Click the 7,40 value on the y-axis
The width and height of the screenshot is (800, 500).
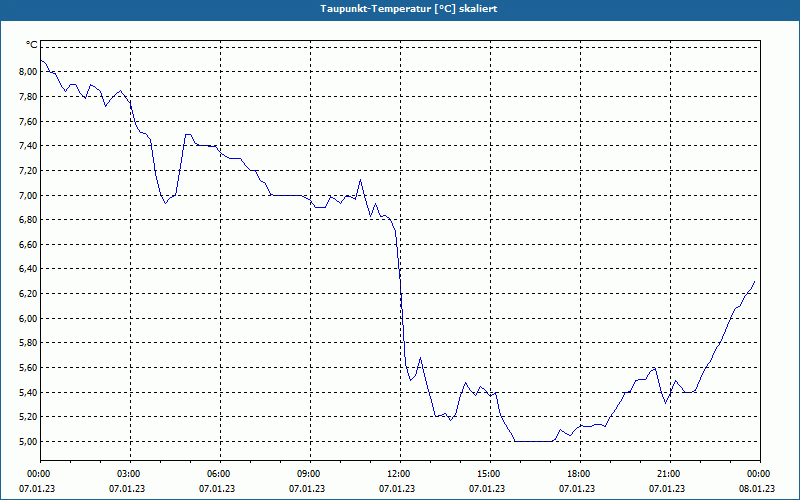click(x=28, y=146)
